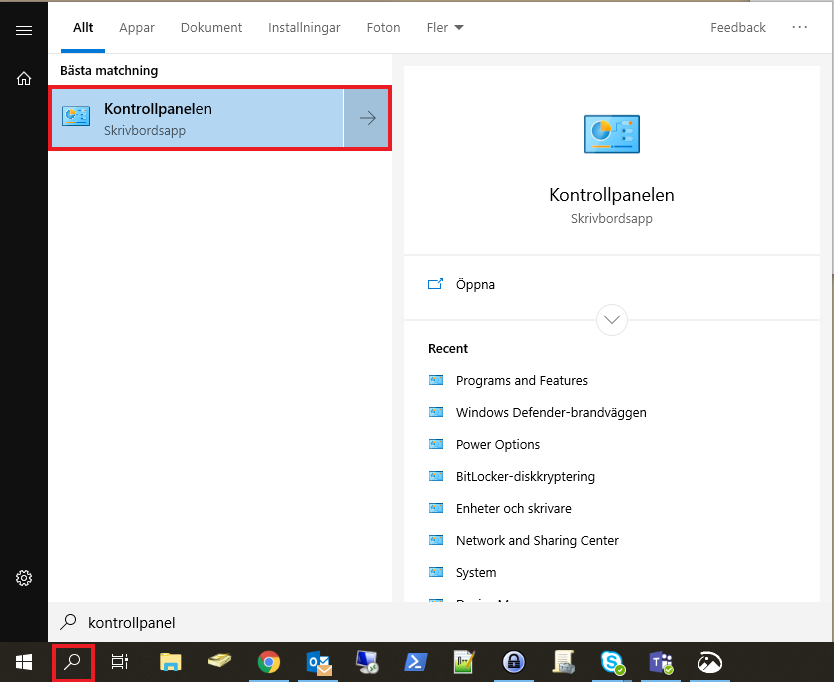Viewport: 834px width, 682px height.
Task: Open the Kontrollpanelen best match result
Action: point(197,118)
